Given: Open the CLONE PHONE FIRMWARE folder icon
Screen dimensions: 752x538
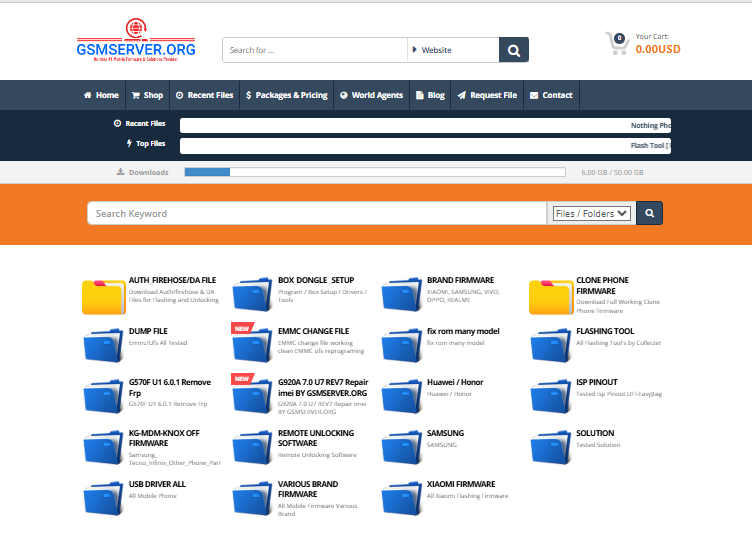Looking at the screenshot, I should (550, 295).
